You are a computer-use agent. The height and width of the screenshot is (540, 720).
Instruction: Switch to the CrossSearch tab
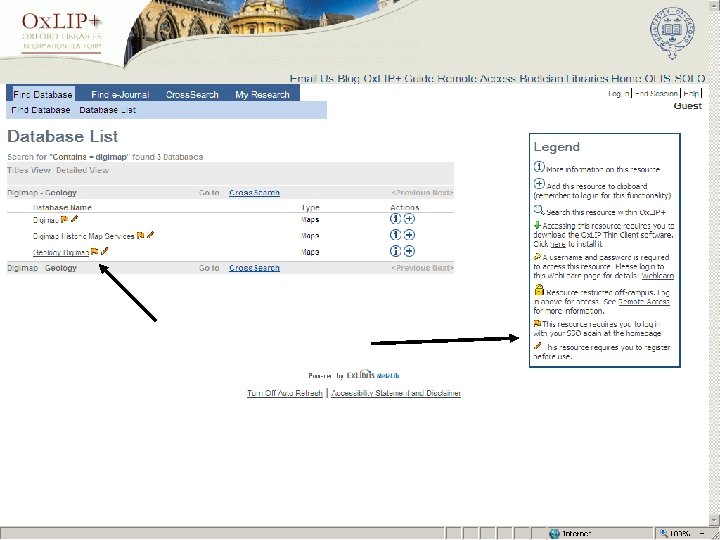click(192, 95)
